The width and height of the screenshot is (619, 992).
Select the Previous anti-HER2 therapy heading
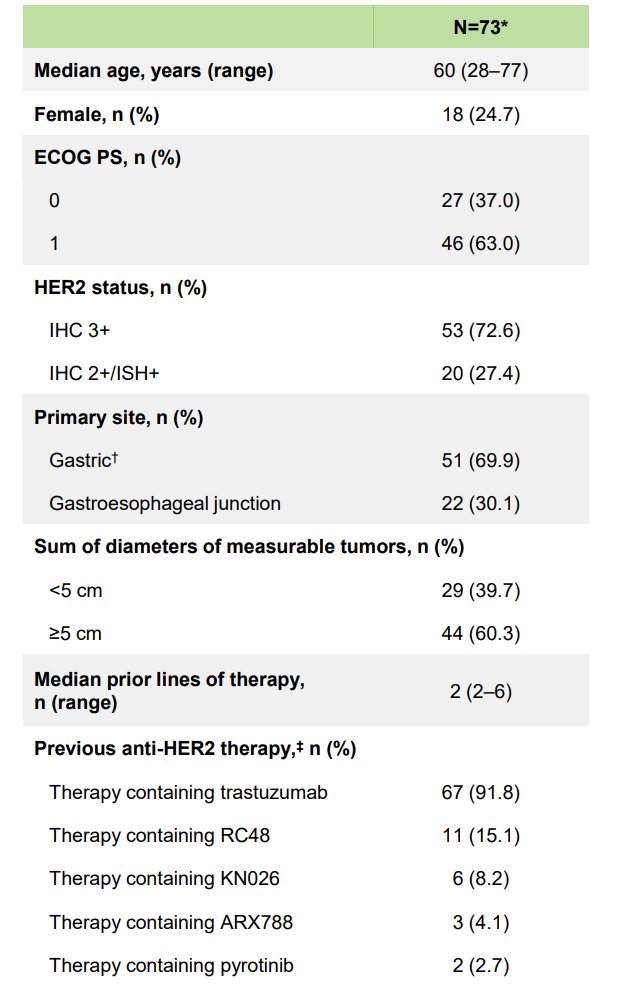(195, 748)
